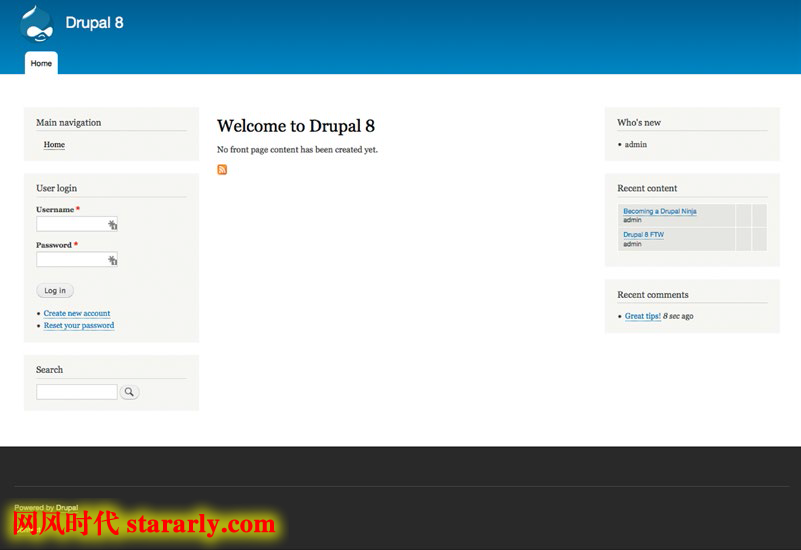Click the Username field autofill icon
Image resolution: width=801 pixels, height=550 pixels.
point(112,224)
